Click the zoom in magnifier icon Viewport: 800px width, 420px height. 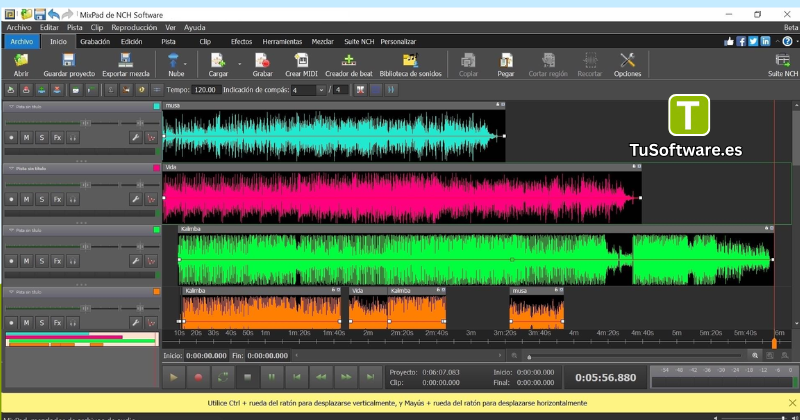point(755,356)
